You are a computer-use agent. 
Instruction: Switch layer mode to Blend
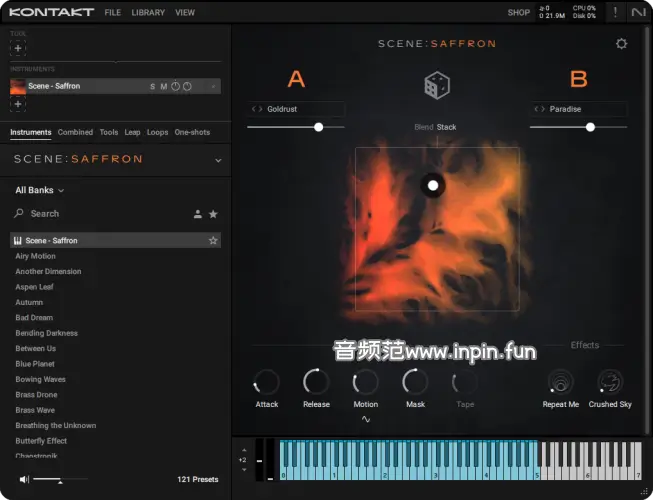pos(424,127)
